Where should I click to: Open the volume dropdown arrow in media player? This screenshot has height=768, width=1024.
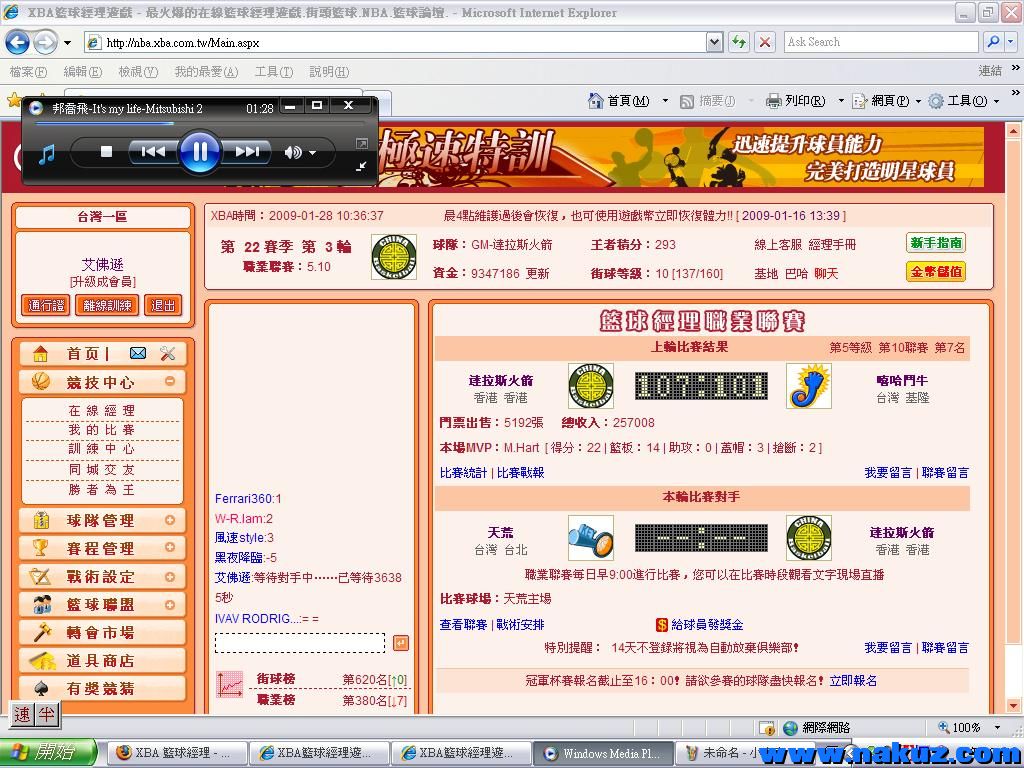(313, 153)
